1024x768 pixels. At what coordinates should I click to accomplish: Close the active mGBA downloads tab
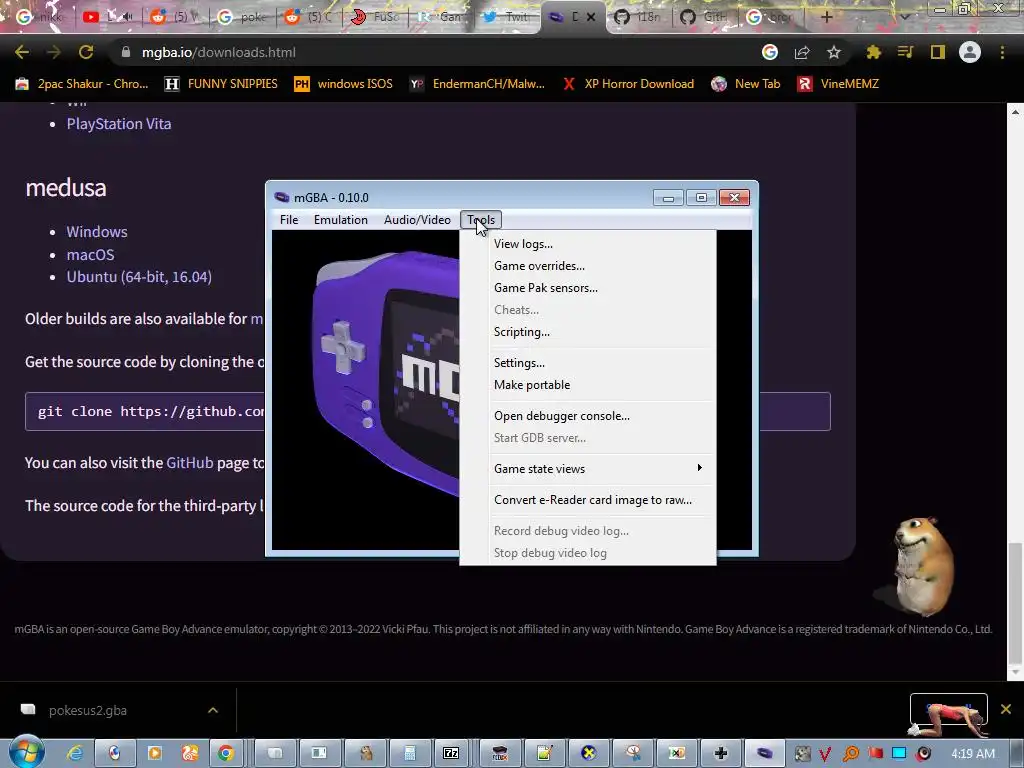click(591, 17)
